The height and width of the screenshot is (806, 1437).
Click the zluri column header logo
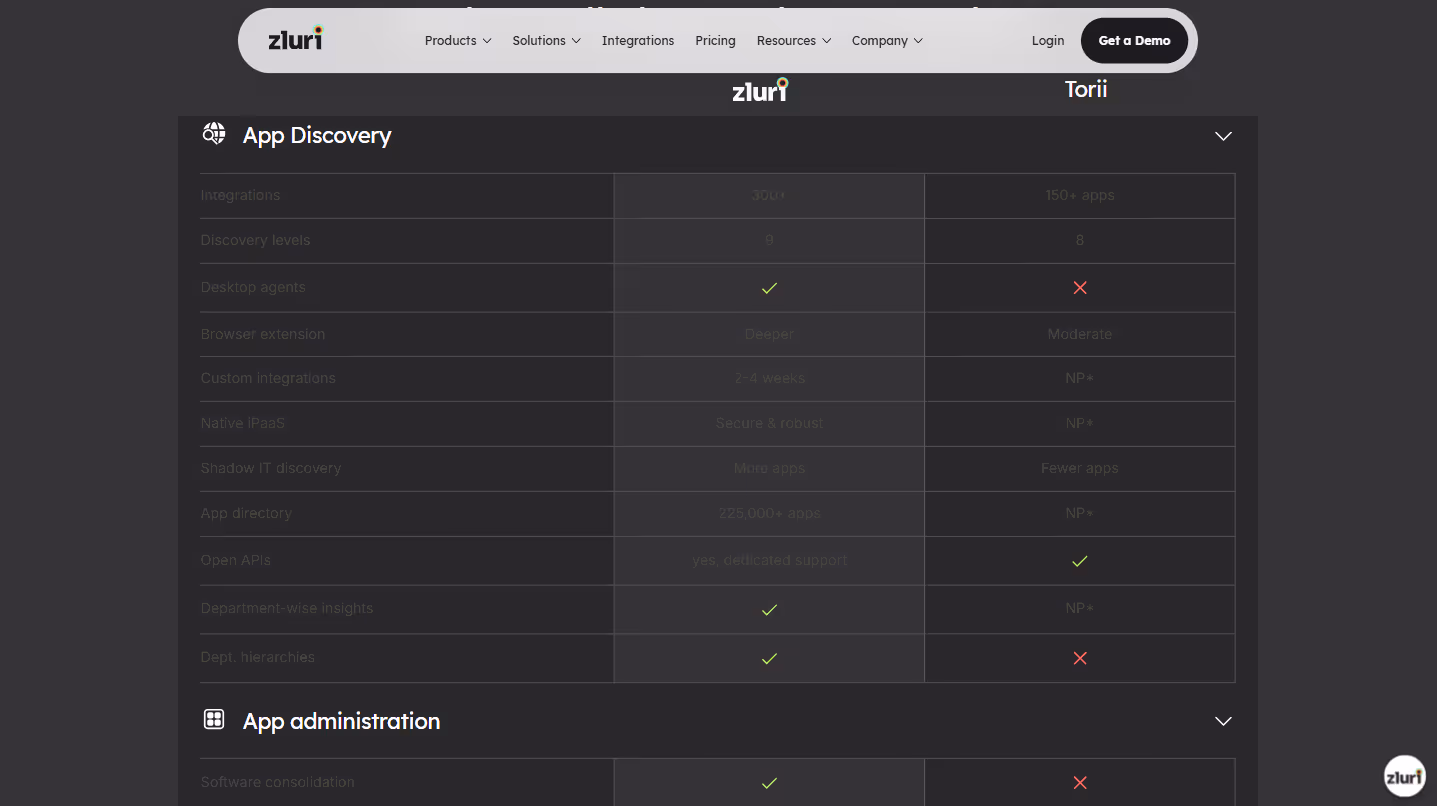tap(760, 90)
